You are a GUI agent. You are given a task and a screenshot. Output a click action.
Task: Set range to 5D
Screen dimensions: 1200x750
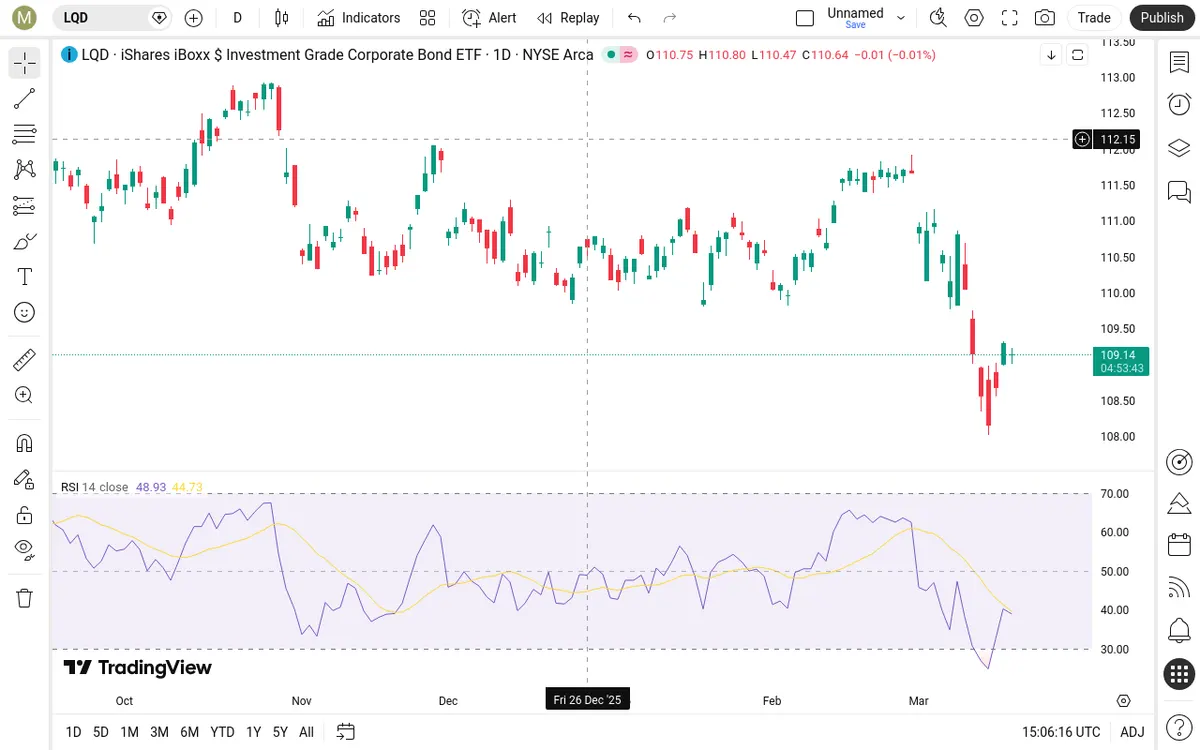[x=101, y=732]
